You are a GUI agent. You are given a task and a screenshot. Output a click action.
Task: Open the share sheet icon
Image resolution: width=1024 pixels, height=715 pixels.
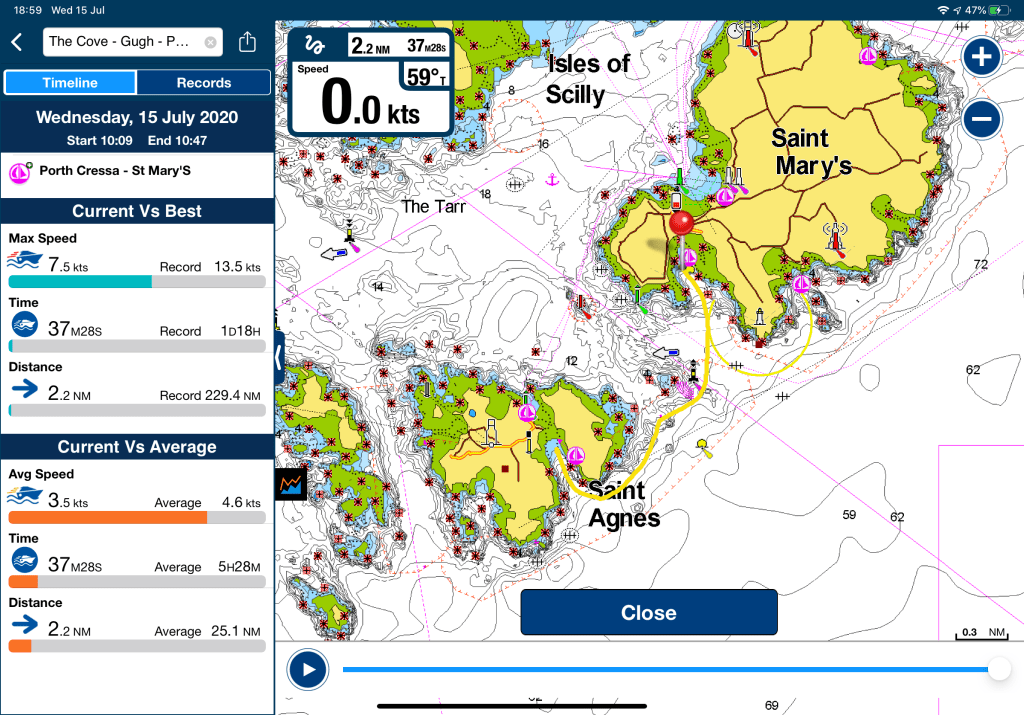point(248,42)
